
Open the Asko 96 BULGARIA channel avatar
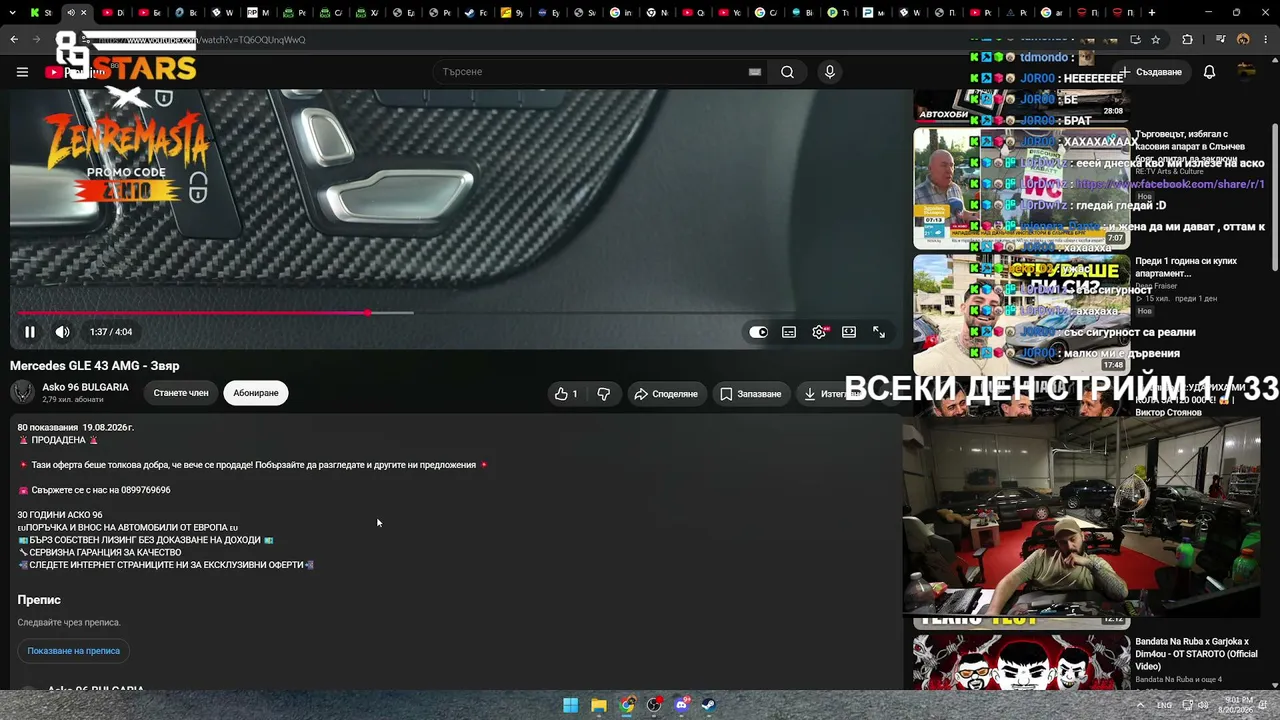click(x=23, y=393)
